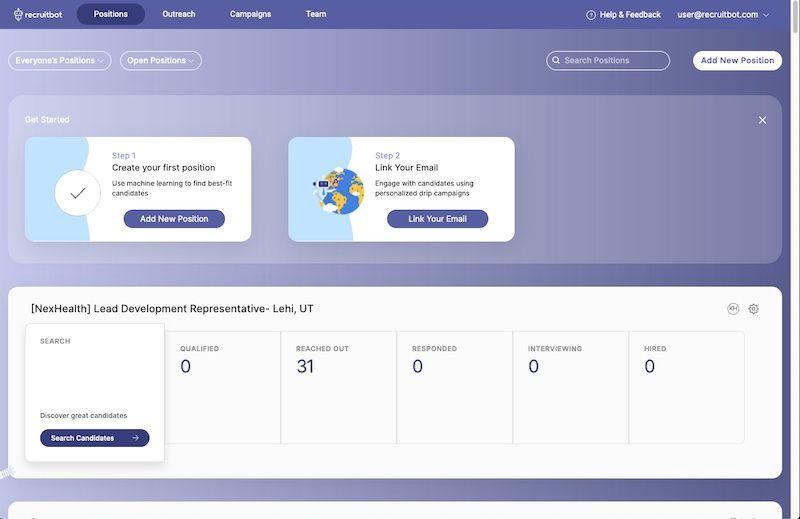Click 'Create your first position' text

coord(163,167)
